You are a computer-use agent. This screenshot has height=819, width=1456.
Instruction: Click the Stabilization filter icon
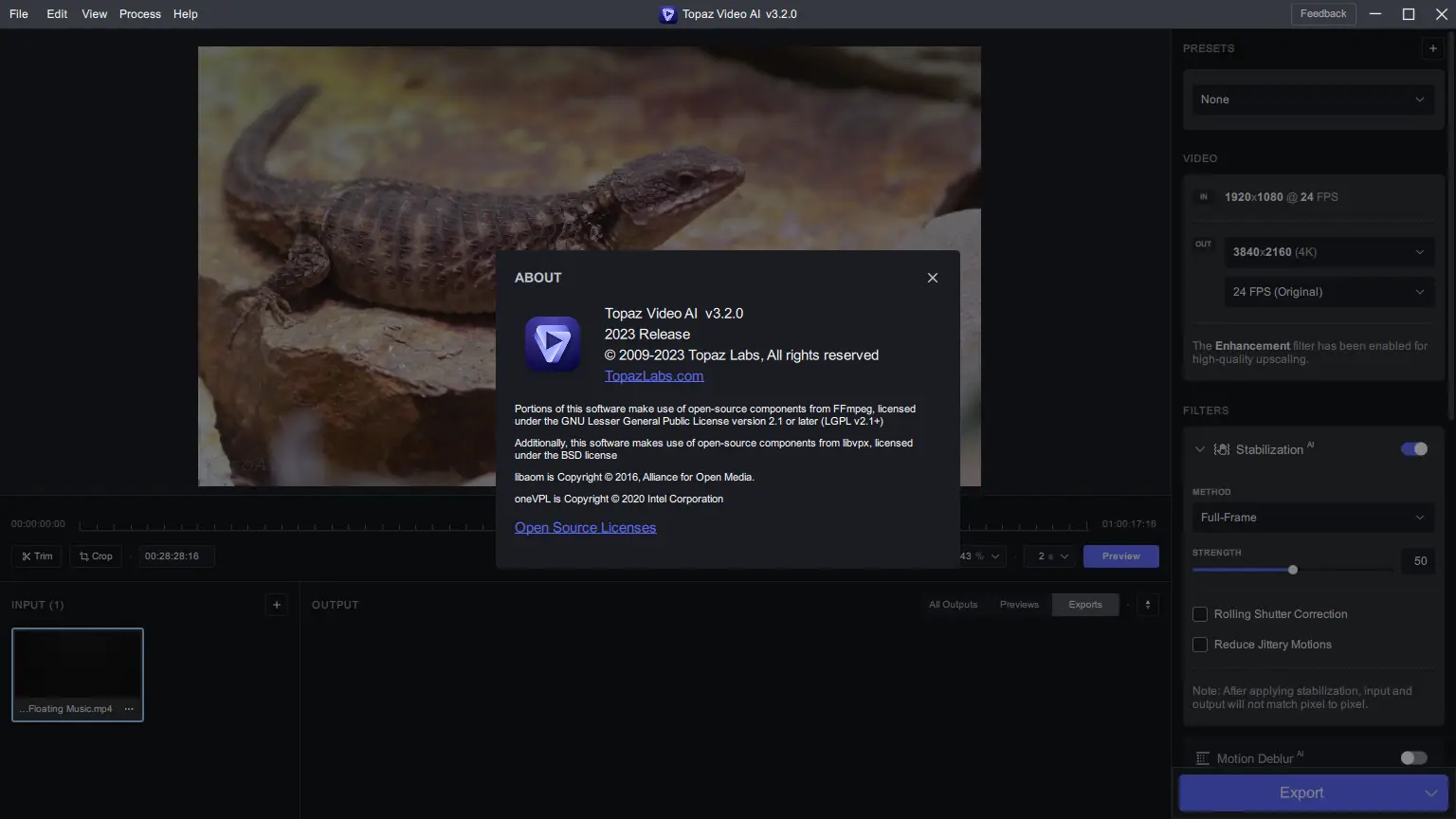[x=1222, y=449]
